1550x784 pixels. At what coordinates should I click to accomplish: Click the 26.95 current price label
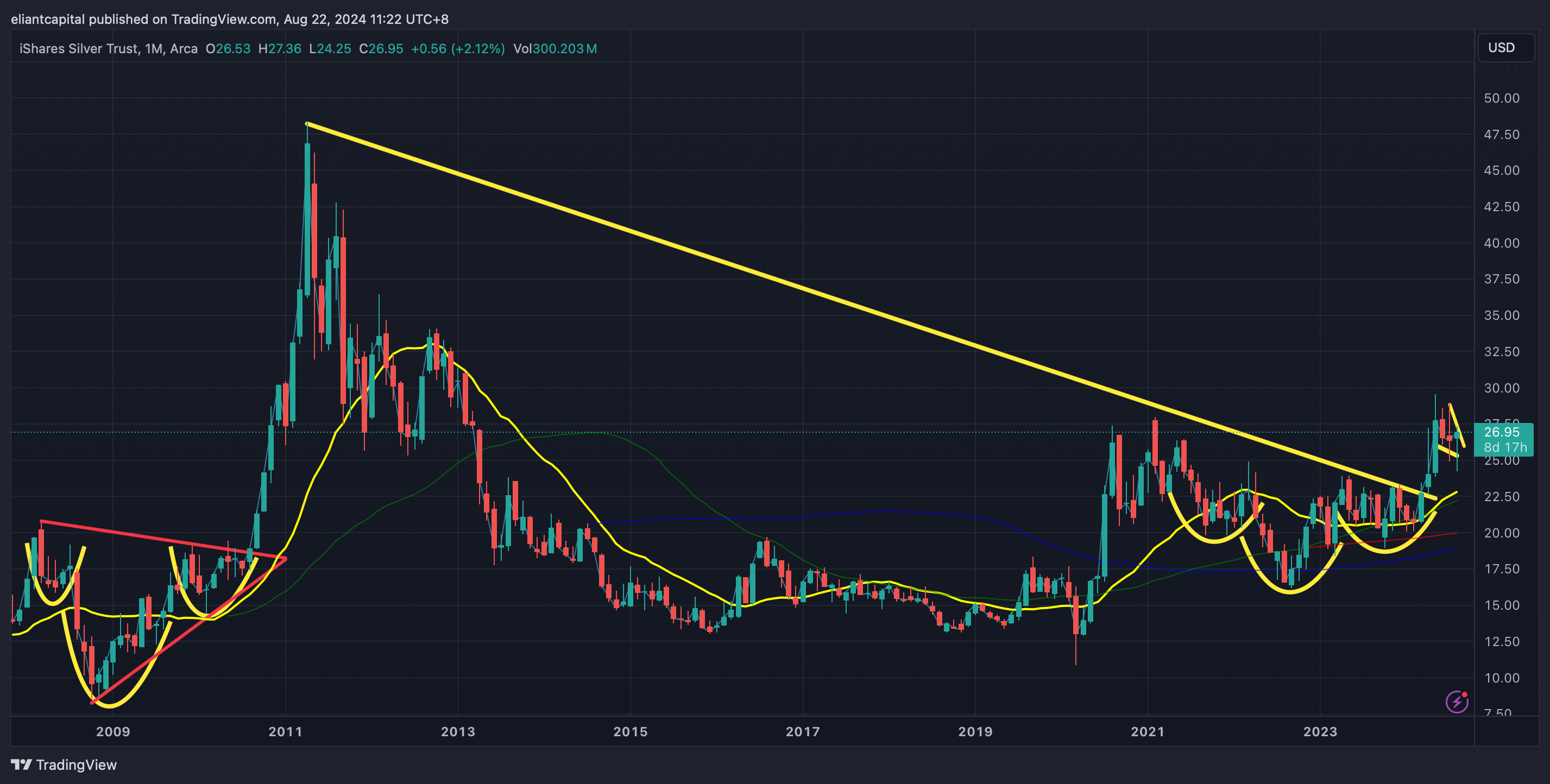click(1501, 432)
